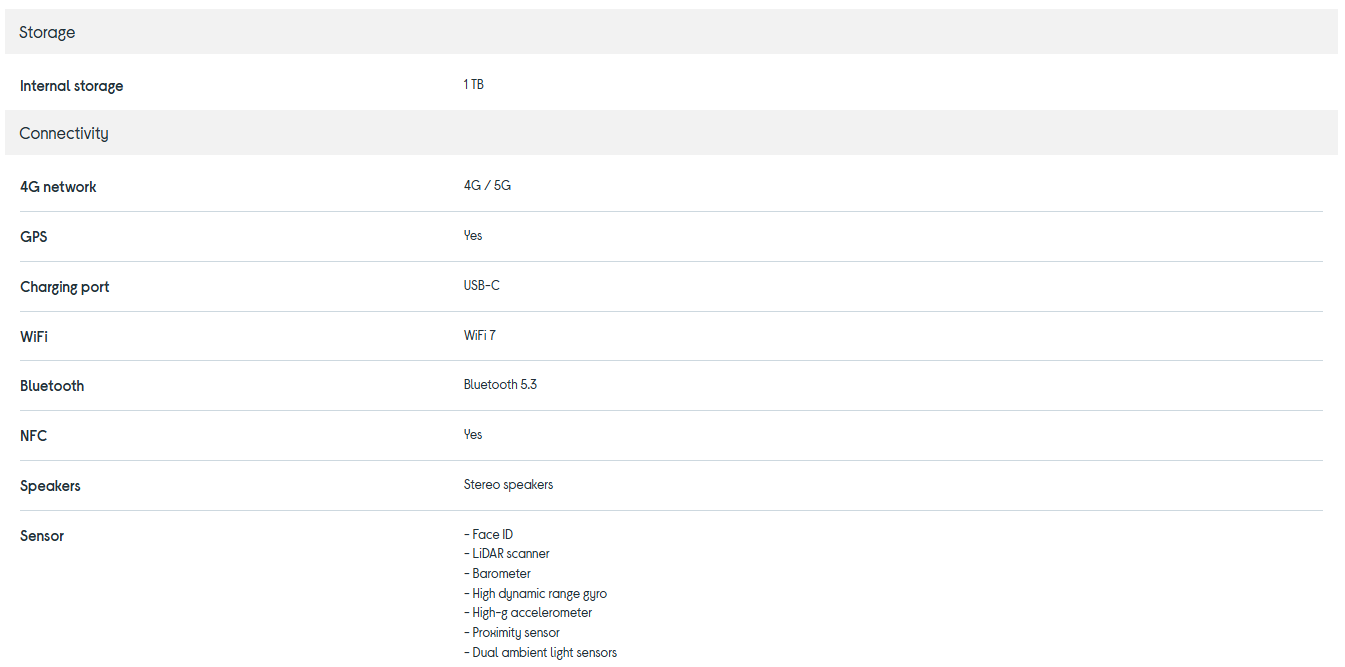Click the Bluetooth 5.3 value
The image size is (1345, 667).
point(500,385)
